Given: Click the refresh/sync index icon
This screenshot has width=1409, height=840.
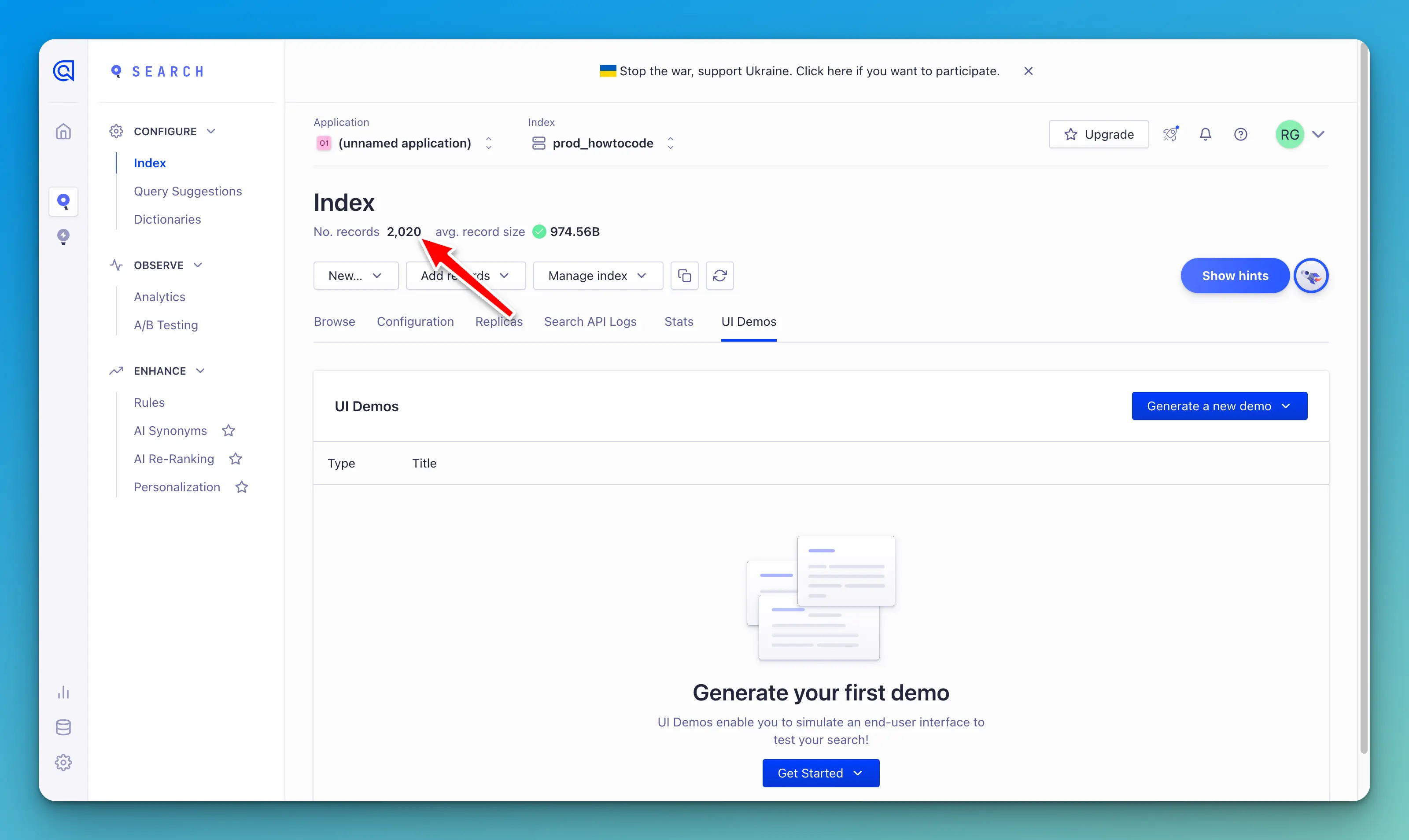Looking at the screenshot, I should 720,275.
